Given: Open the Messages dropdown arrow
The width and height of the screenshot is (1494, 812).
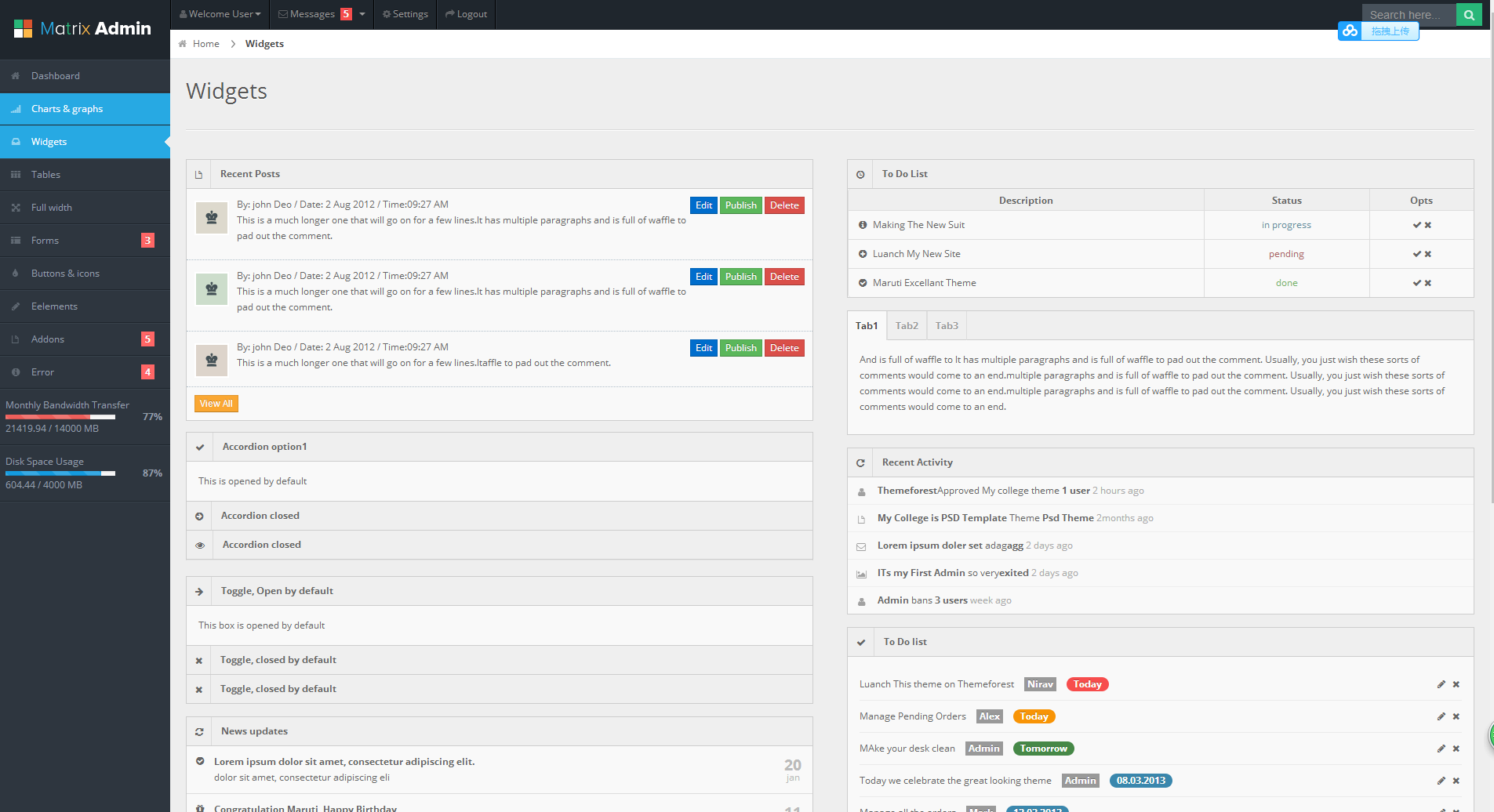Looking at the screenshot, I should tap(362, 14).
